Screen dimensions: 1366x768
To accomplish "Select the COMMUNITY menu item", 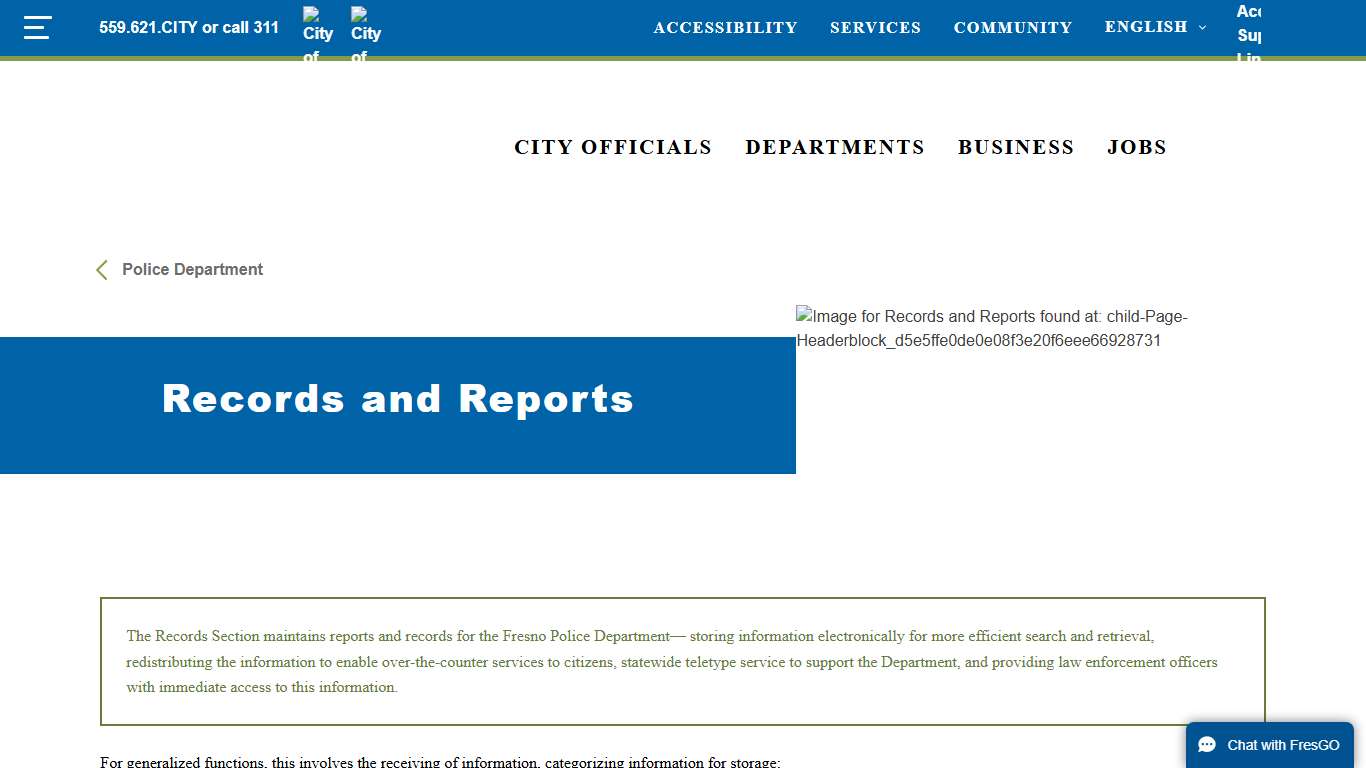I will click(1013, 27).
